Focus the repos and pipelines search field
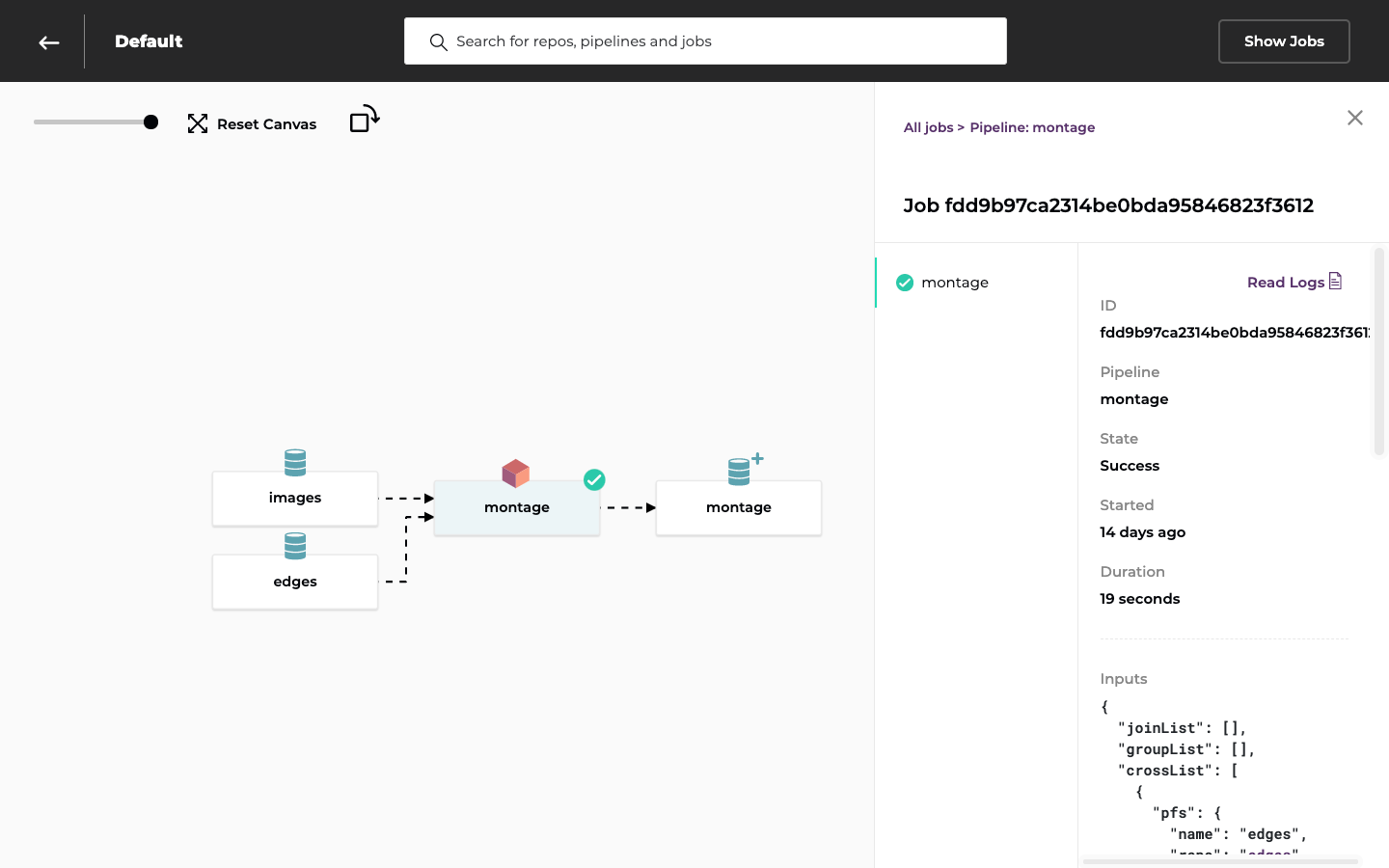This screenshot has height=868, width=1389. coord(705,41)
